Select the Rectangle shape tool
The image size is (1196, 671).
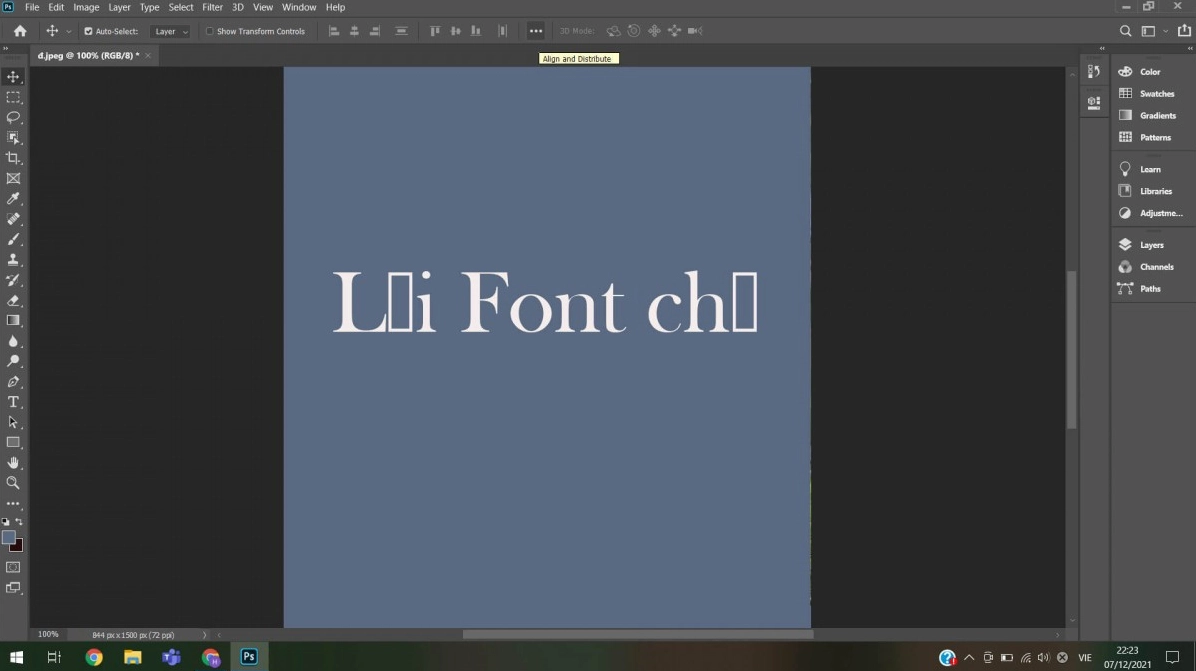click(13, 442)
